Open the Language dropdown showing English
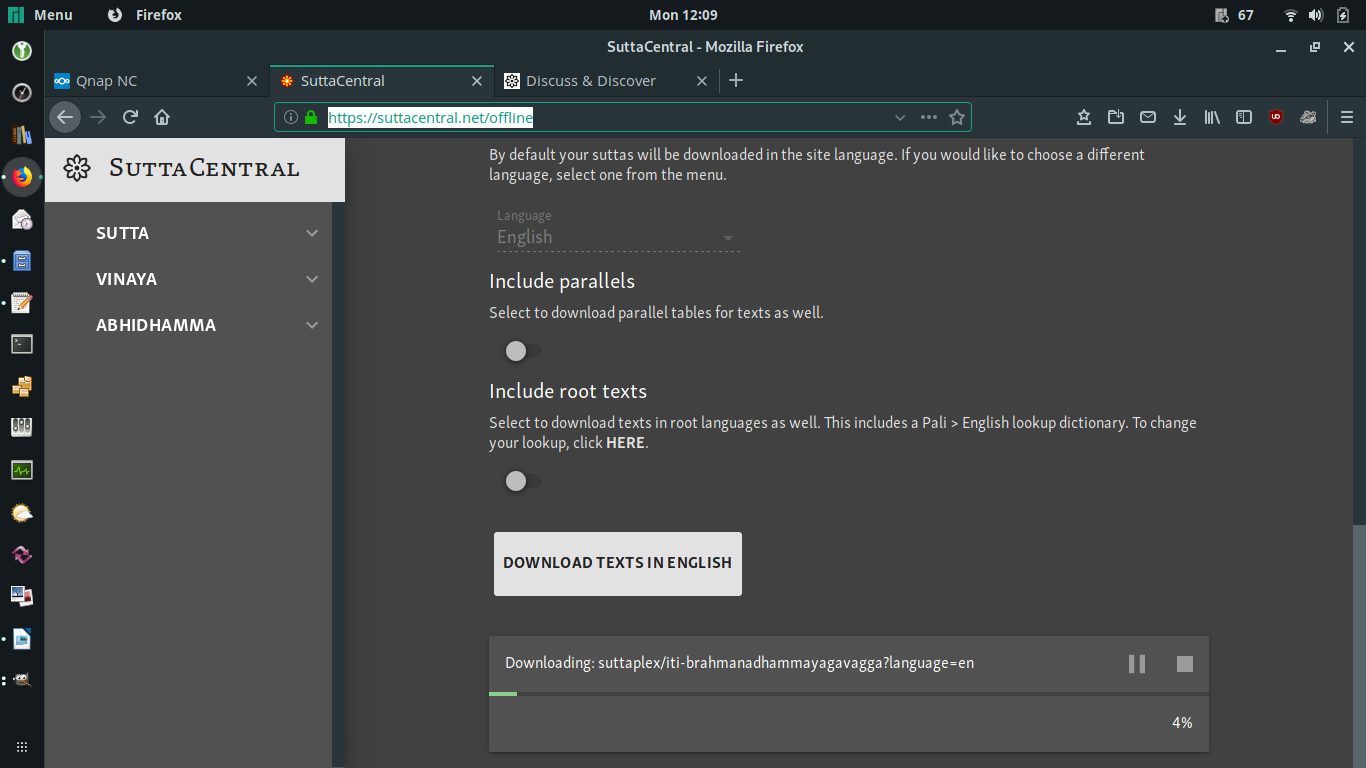This screenshot has width=1366, height=768. tap(617, 237)
